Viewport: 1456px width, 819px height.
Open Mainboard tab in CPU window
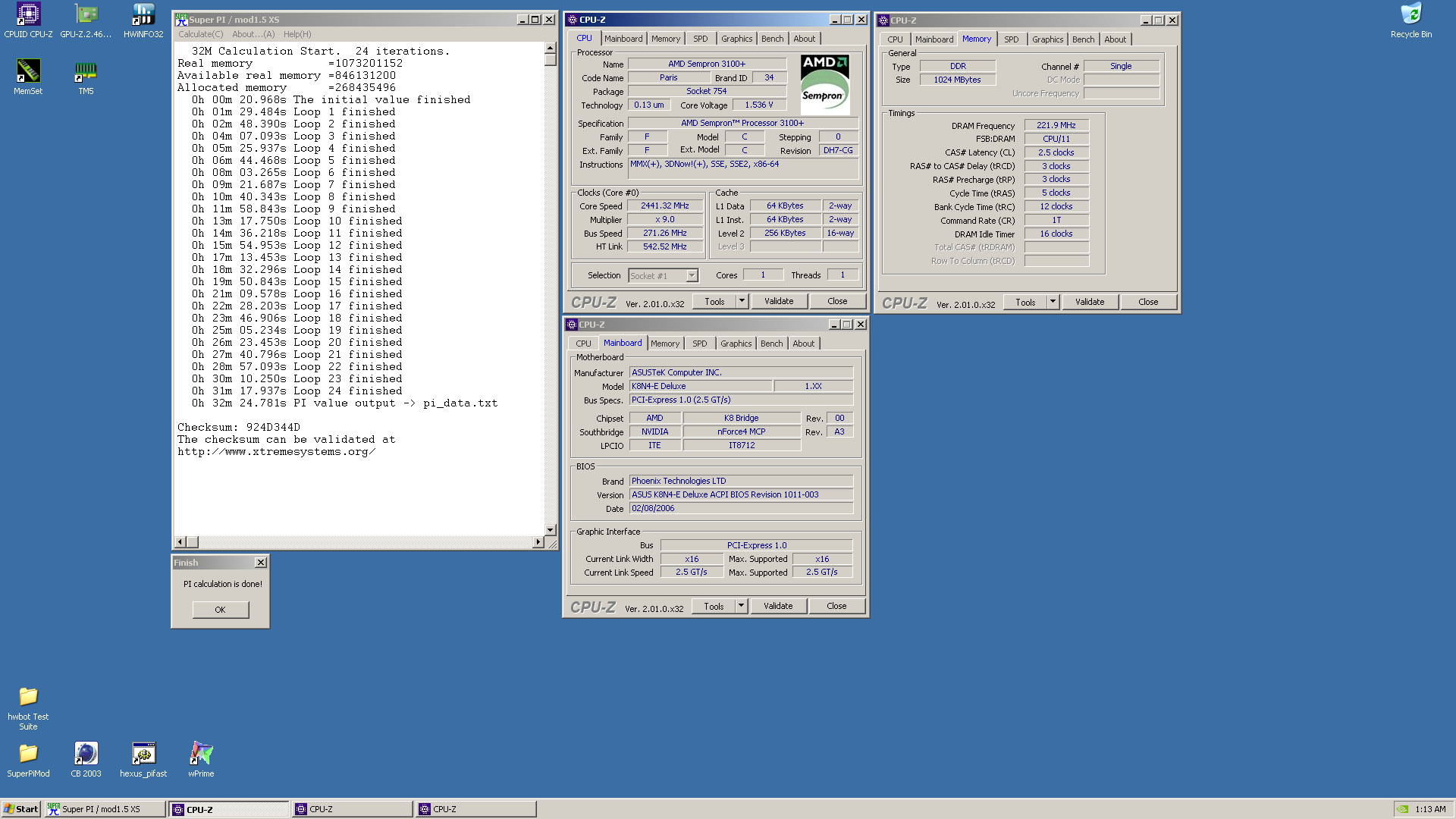point(623,39)
